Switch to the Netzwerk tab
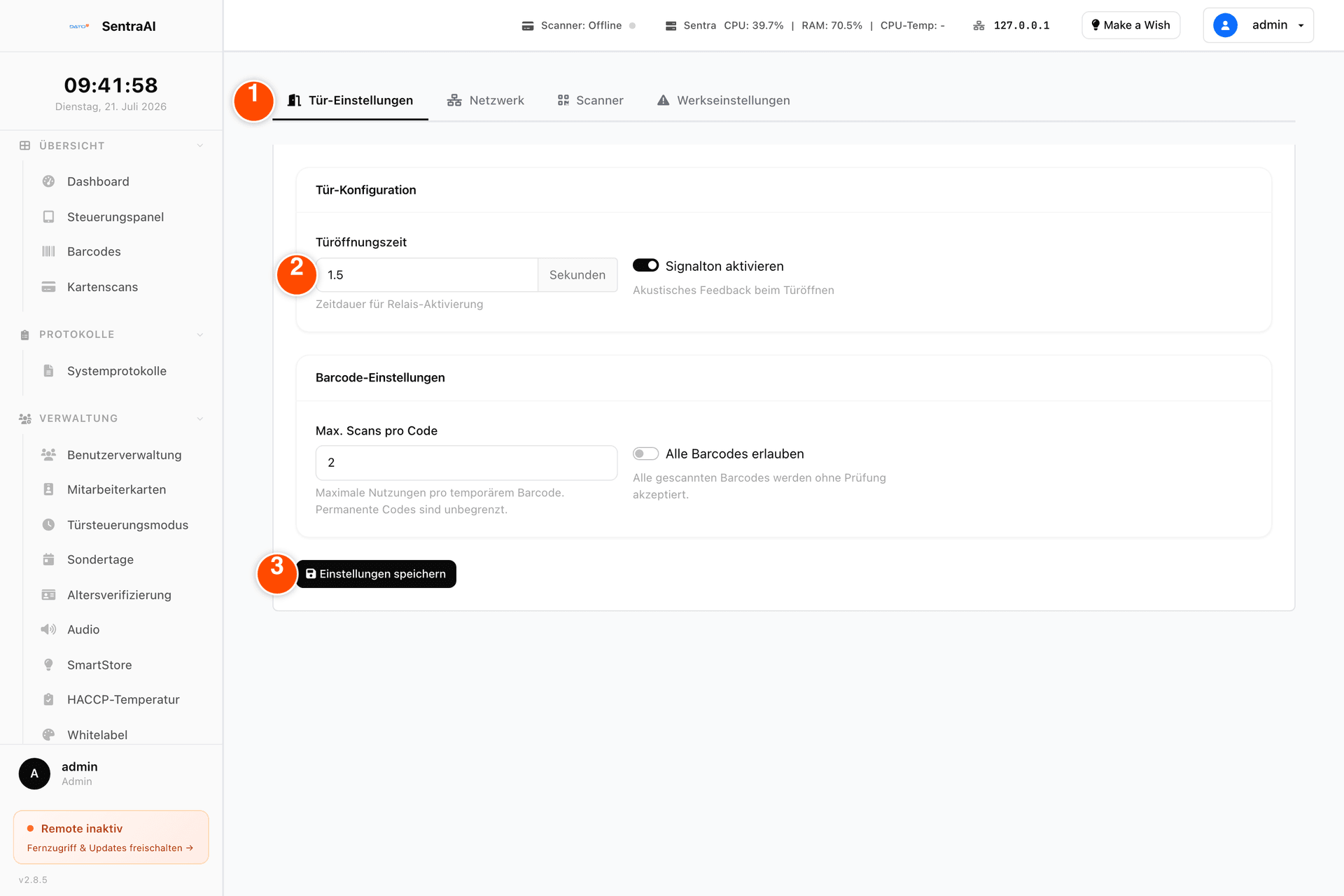The image size is (1344, 896). click(485, 100)
